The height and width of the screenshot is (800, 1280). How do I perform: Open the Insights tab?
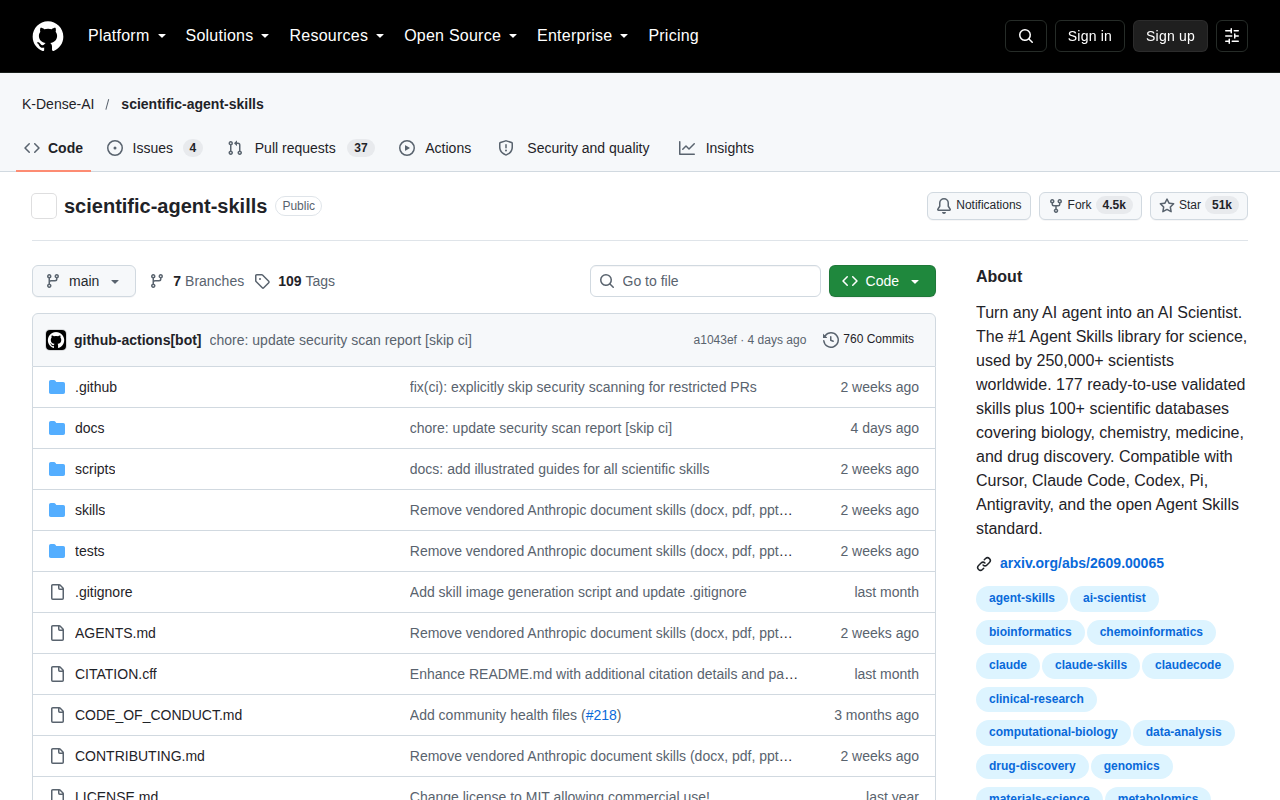tap(716, 148)
